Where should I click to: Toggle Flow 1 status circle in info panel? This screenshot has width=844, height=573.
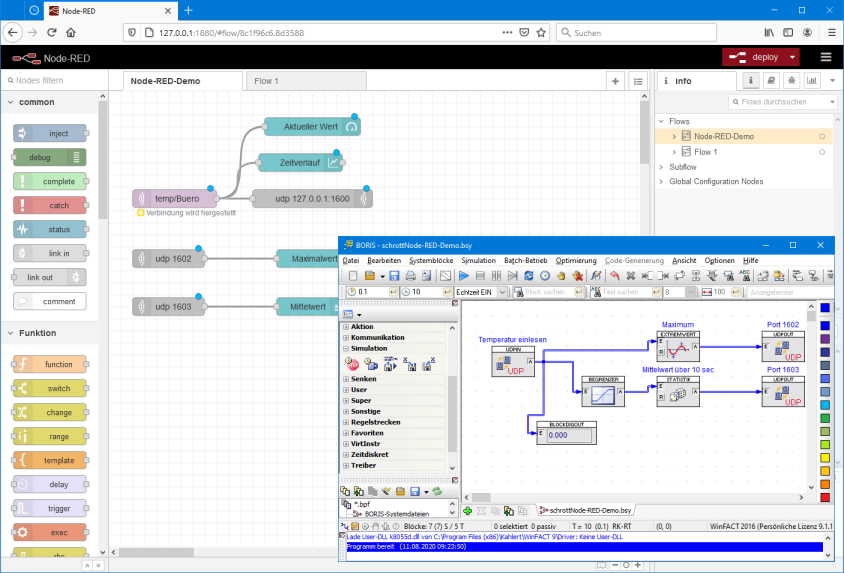822,152
